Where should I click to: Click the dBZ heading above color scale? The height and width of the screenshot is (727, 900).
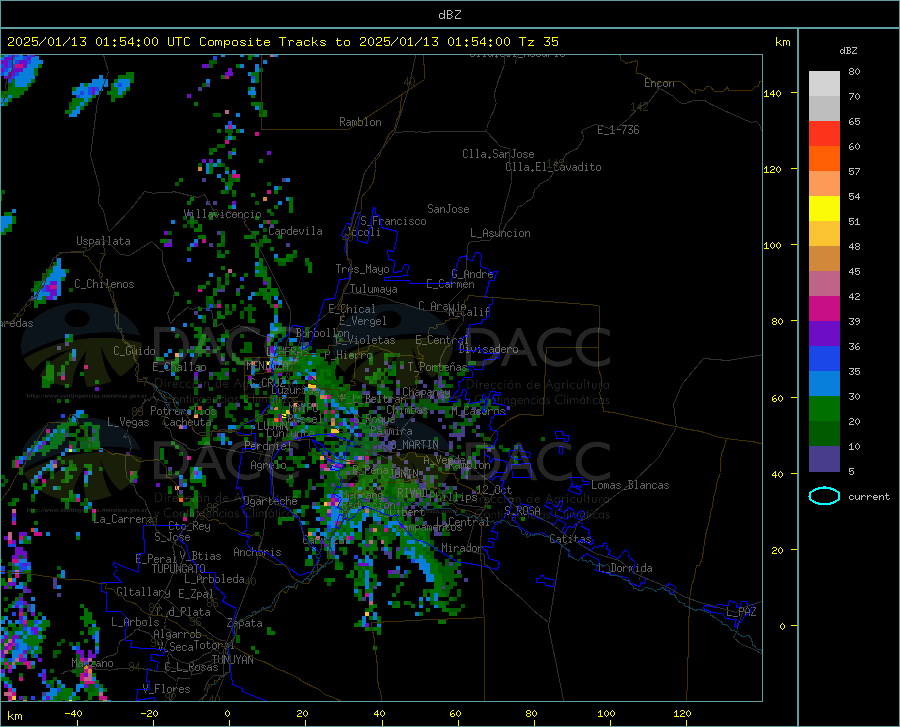coord(848,50)
